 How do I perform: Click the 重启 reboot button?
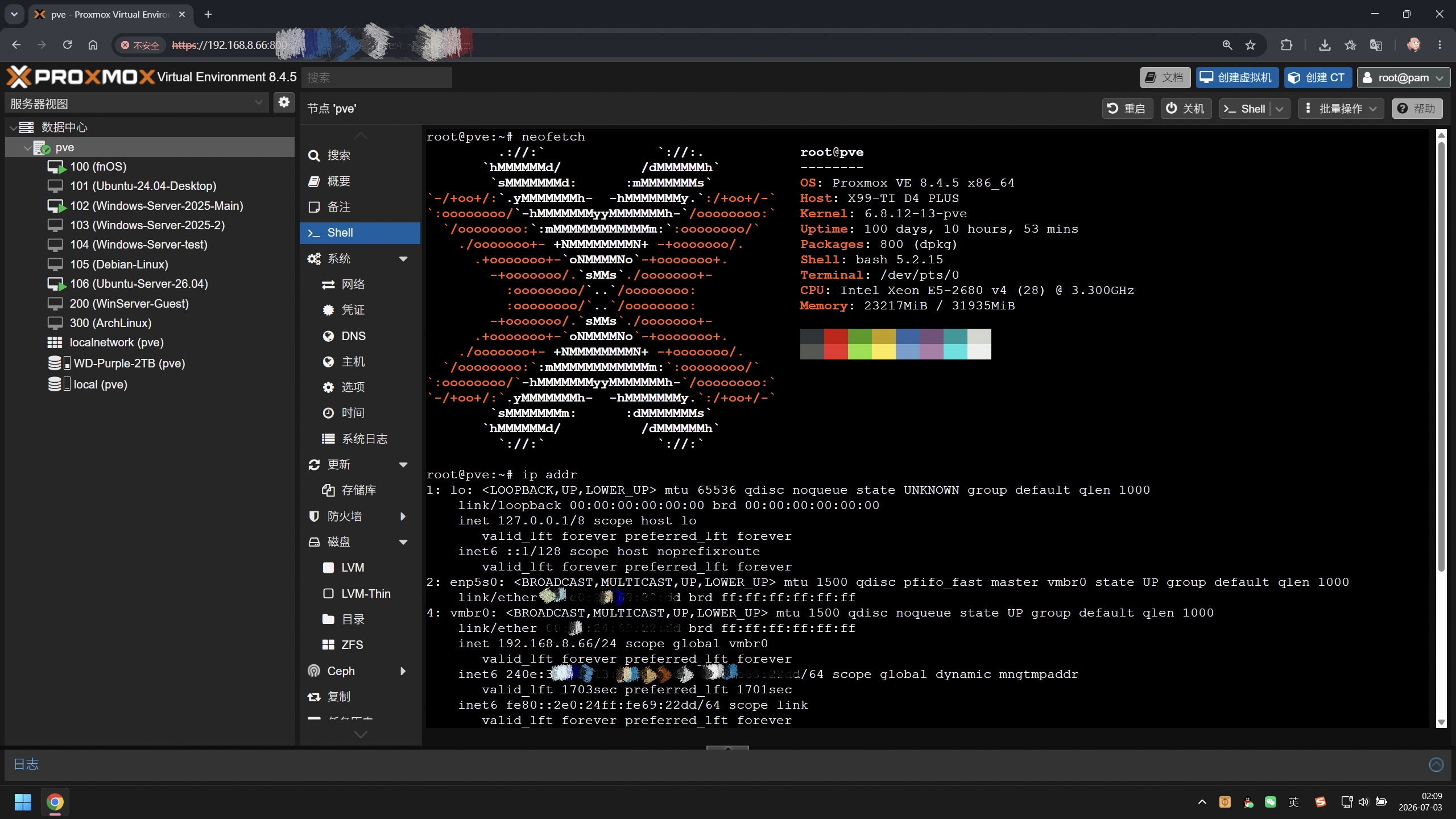[1127, 109]
